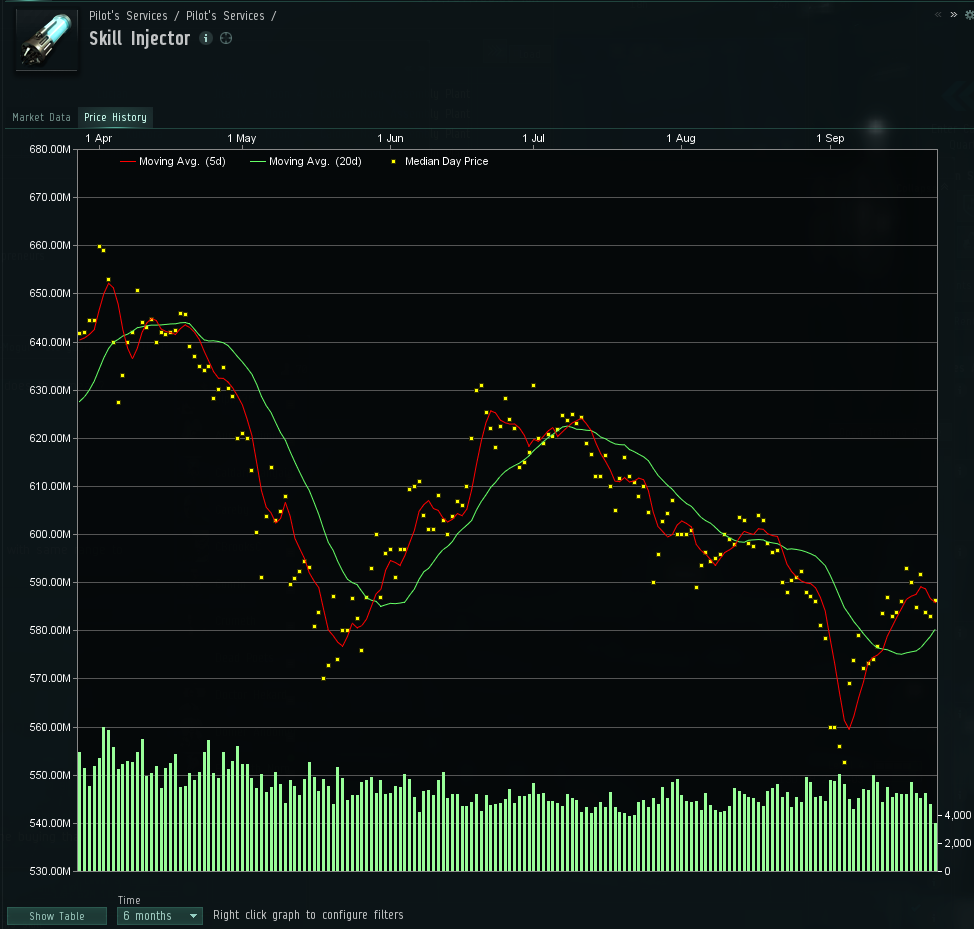Screen dimensions: 974x929
Task: Click the dropdown arrow of Time selector
Action: [193, 916]
